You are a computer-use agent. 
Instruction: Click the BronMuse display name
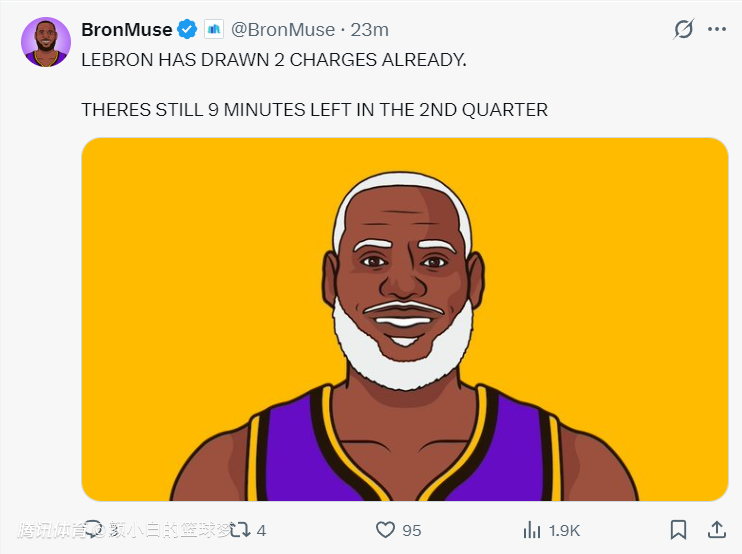coord(126,29)
